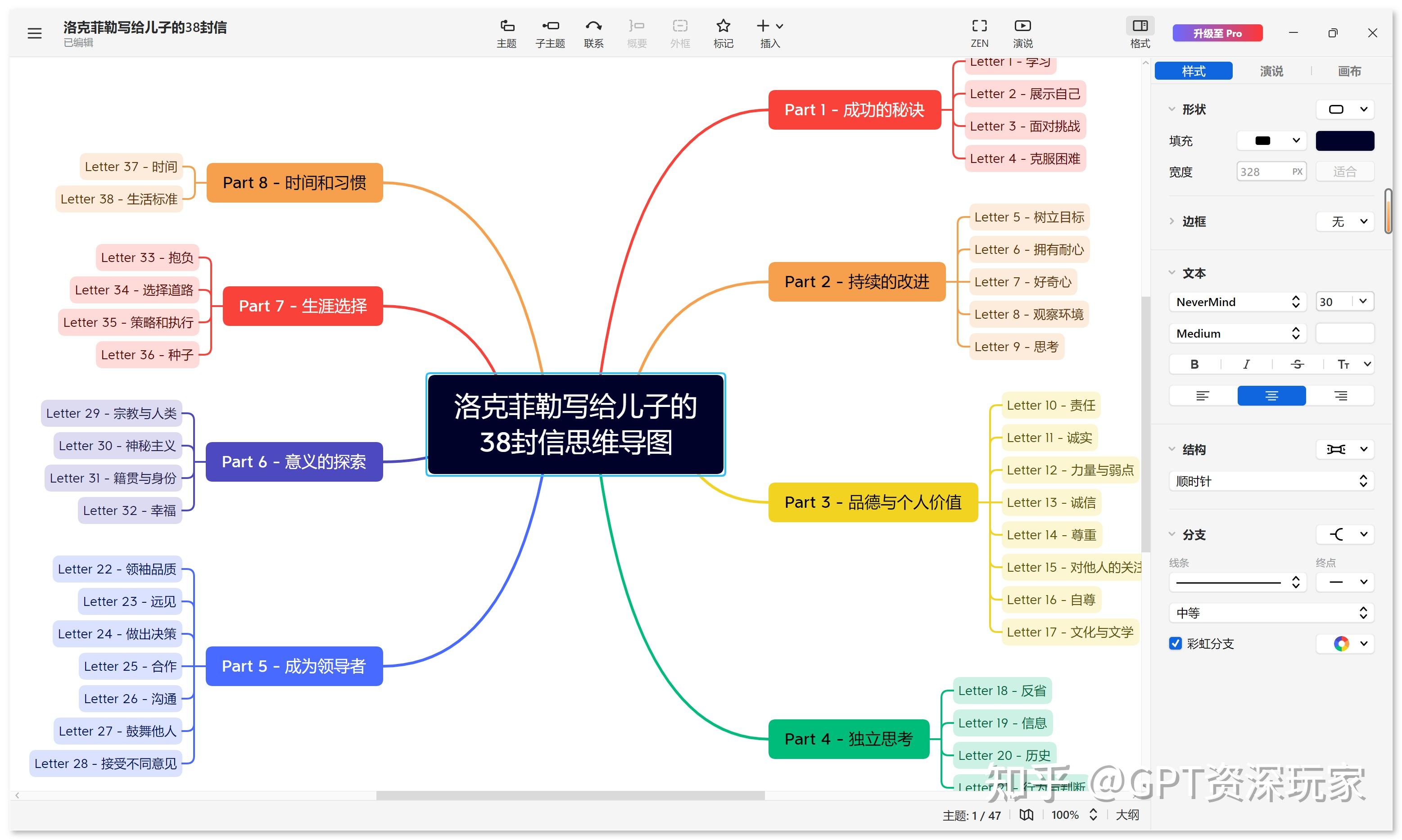Click the 升级至 Pro upgrade button
The image size is (1402, 840).
(x=1217, y=33)
